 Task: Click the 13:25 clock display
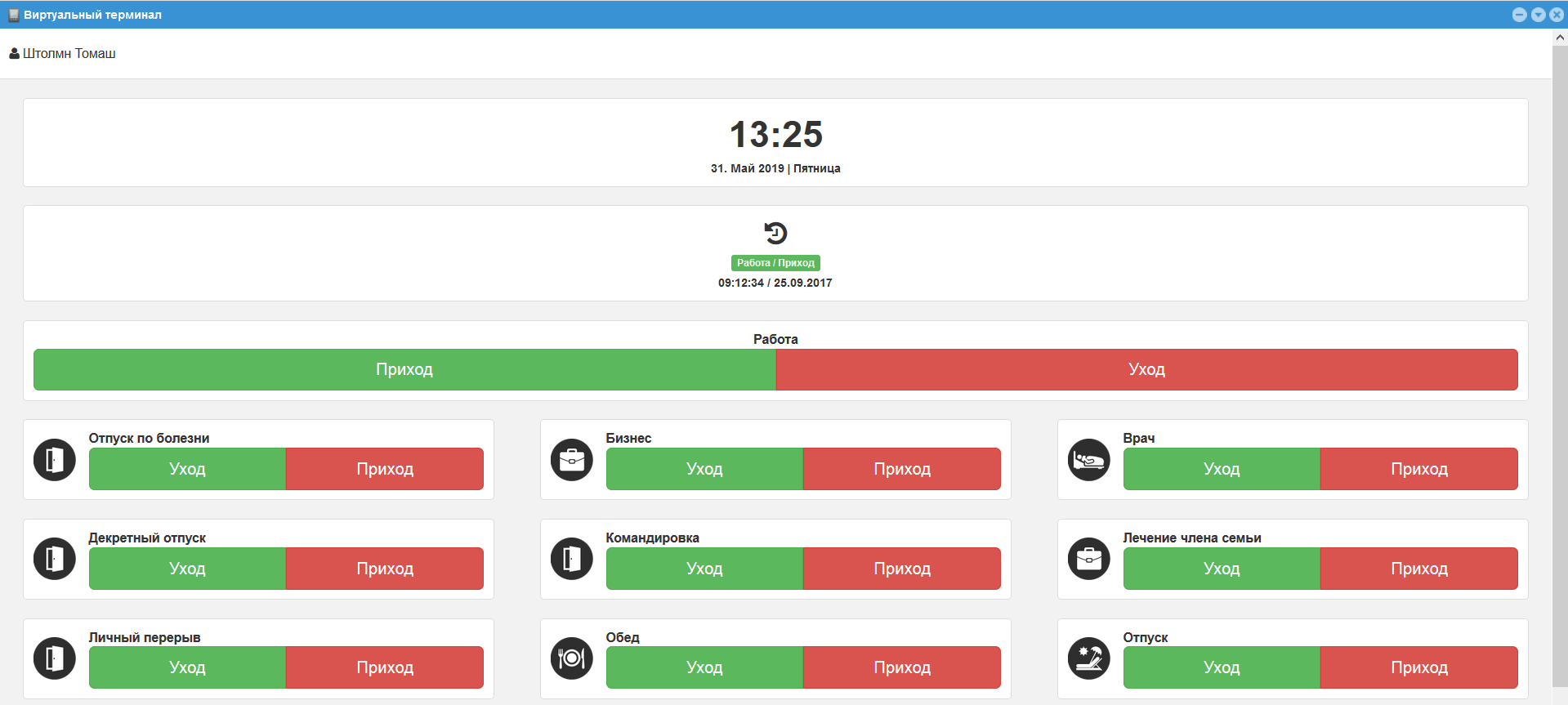point(775,134)
